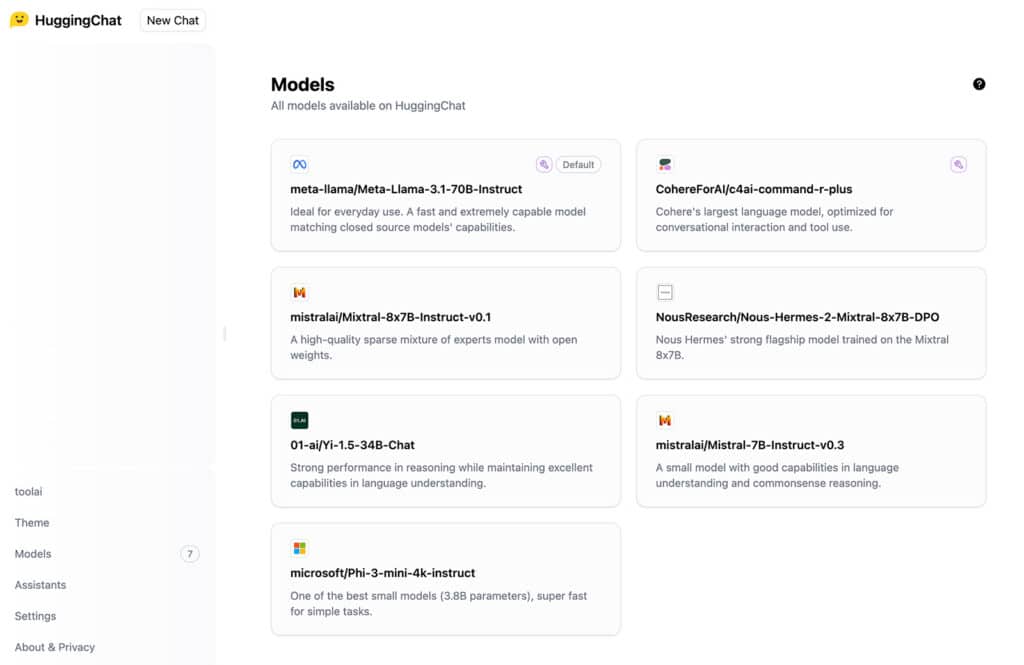Viewport: 1024px width, 665px height.
Task: Click the tools icon on the Meta-Llama card
Action: (543, 164)
